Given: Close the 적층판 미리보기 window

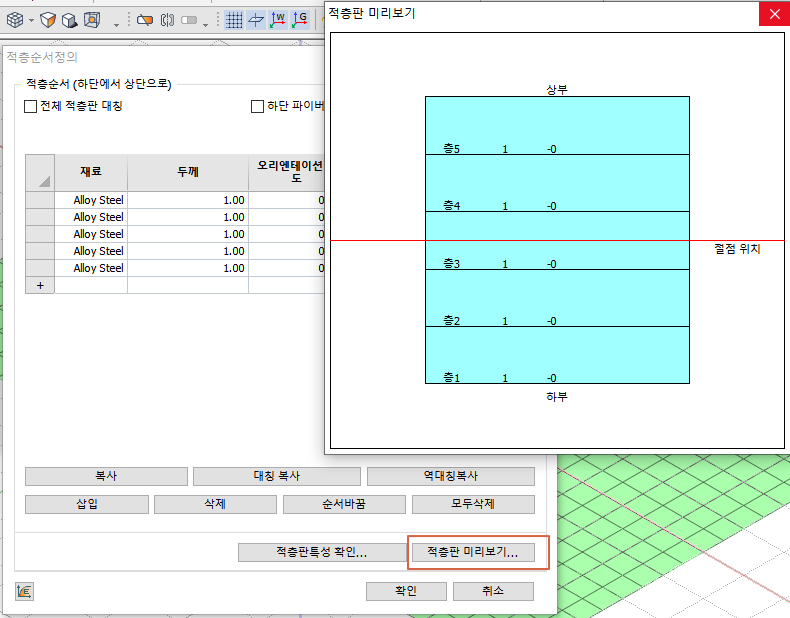Looking at the screenshot, I should tap(774, 14).
